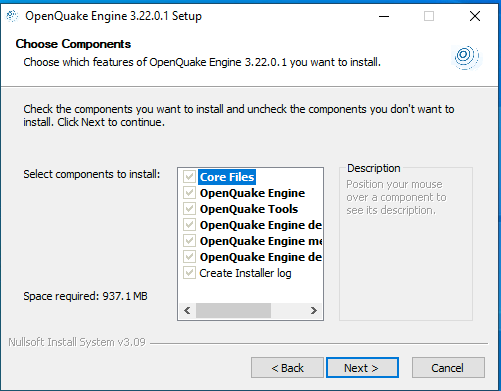Cancel the OpenQuake setup
The image size is (501, 391).
point(448,368)
